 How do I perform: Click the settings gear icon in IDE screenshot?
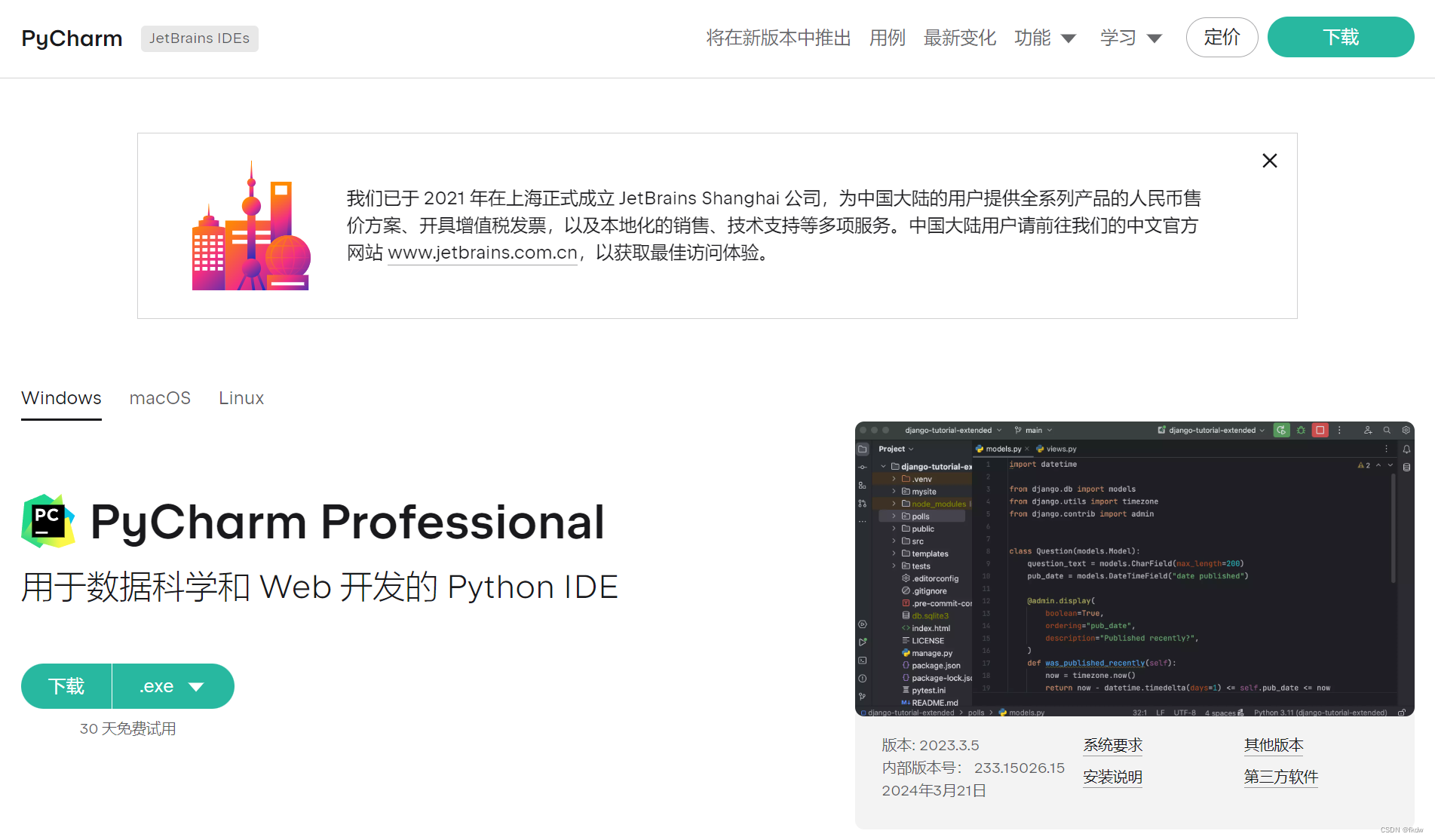(x=1406, y=430)
